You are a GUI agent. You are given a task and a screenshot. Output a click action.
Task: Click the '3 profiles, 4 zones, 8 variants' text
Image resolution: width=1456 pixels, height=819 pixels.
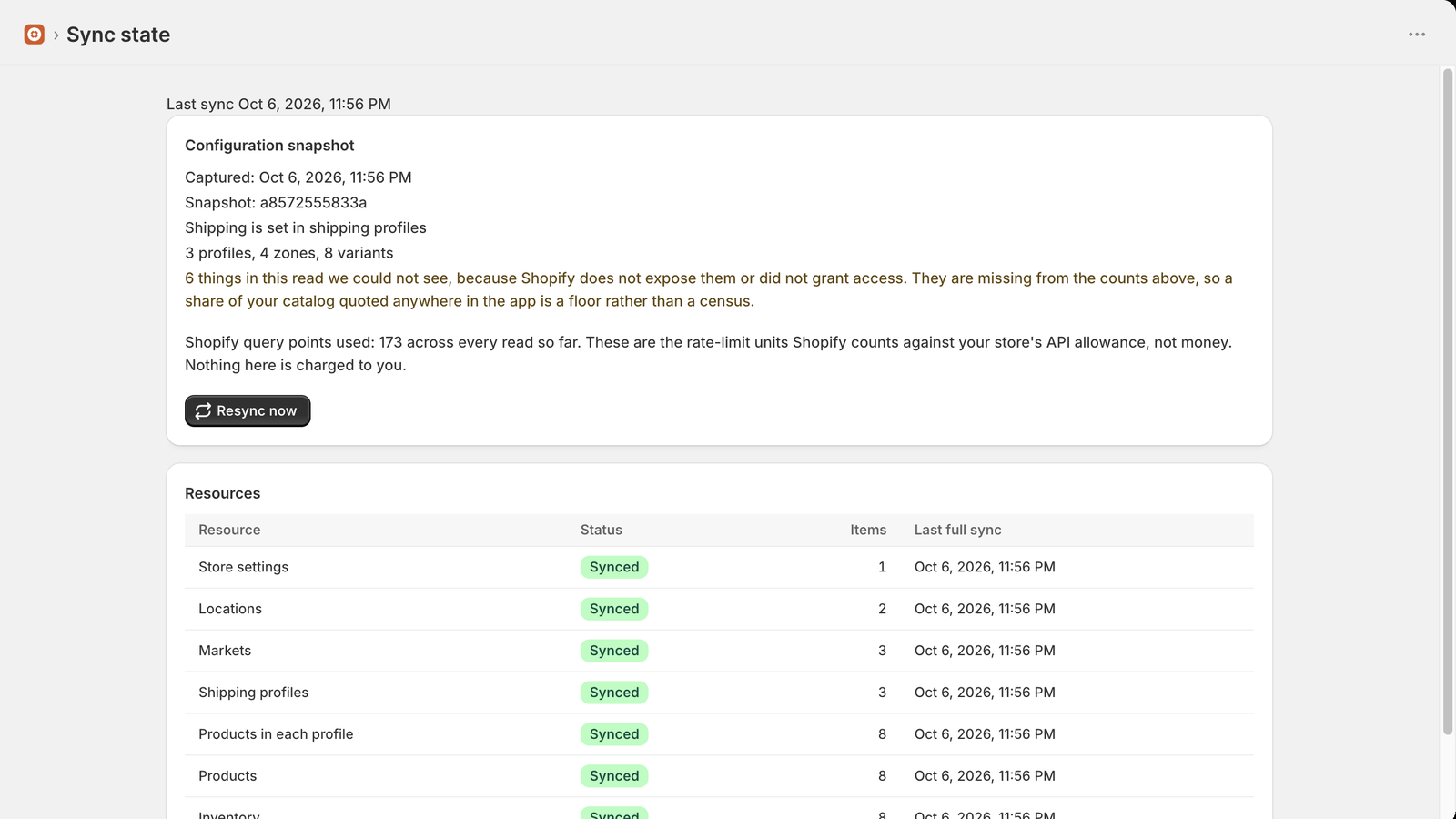289,253
